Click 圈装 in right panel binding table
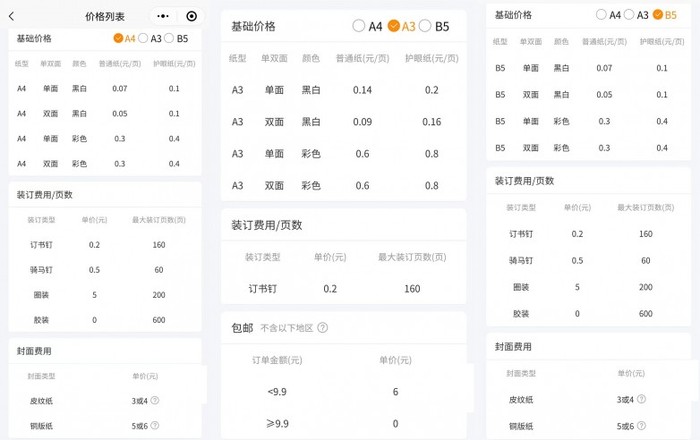 pos(521,287)
